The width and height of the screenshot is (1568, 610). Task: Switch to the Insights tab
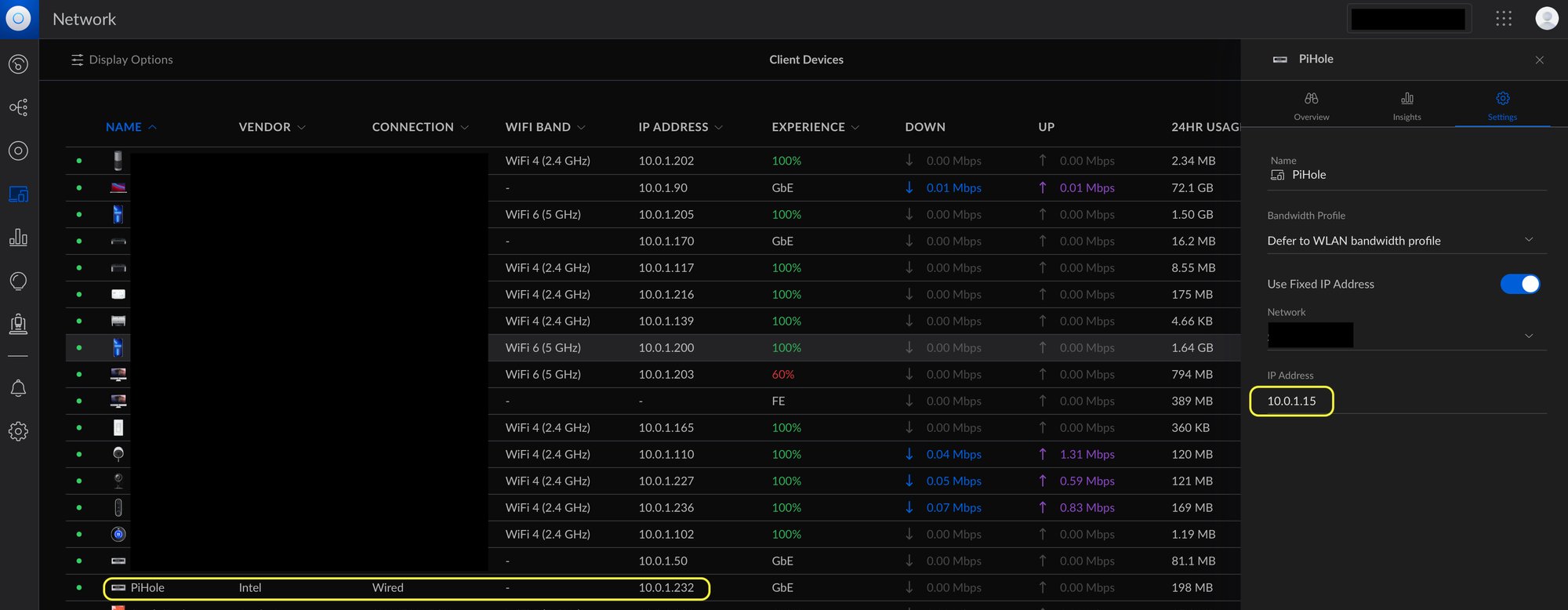[1406, 106]
